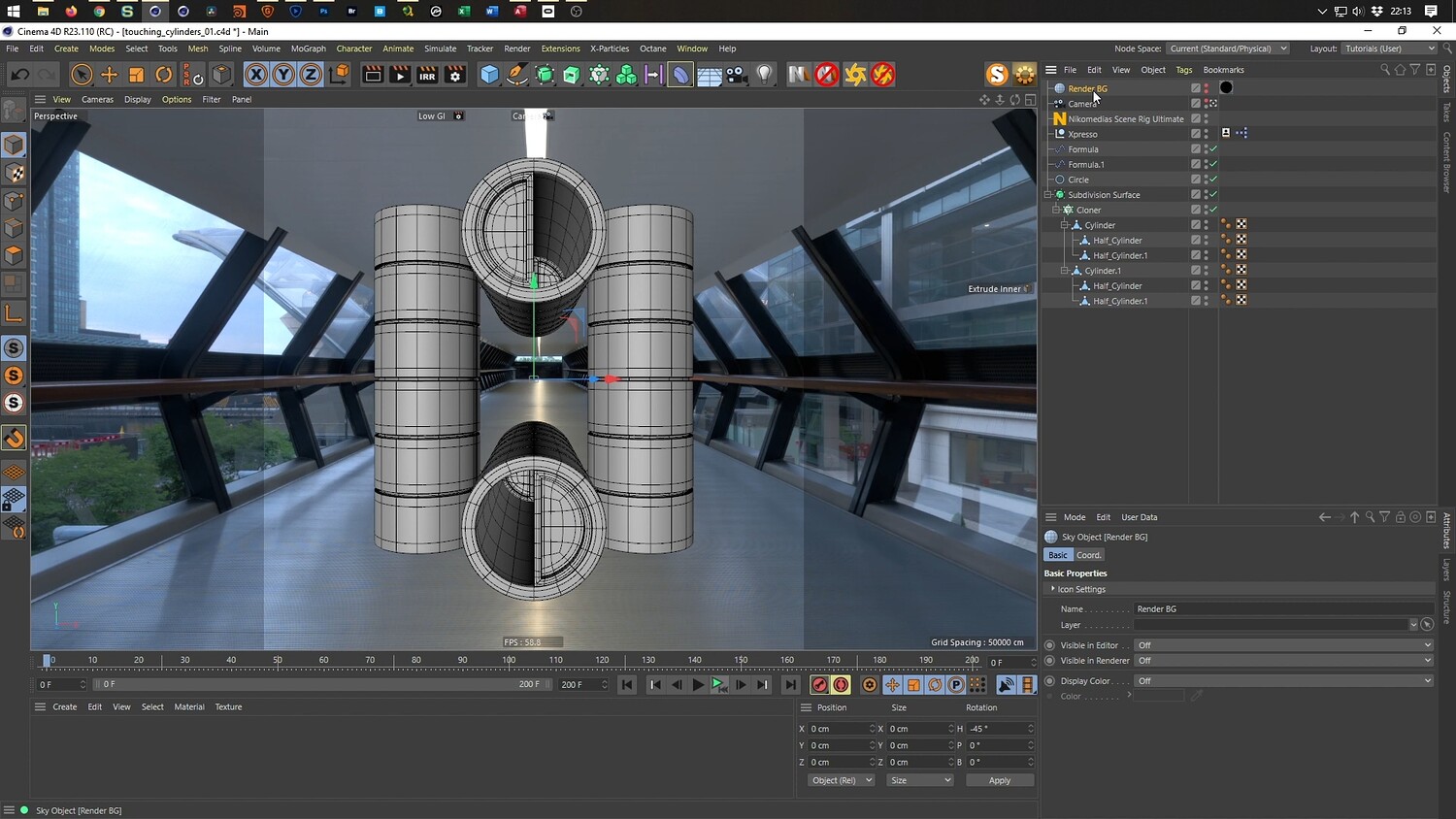Viewport: 1456px width, 819px height.
Task: Collapse the Subdivision Surface tree node
Action: [1047, 195]
